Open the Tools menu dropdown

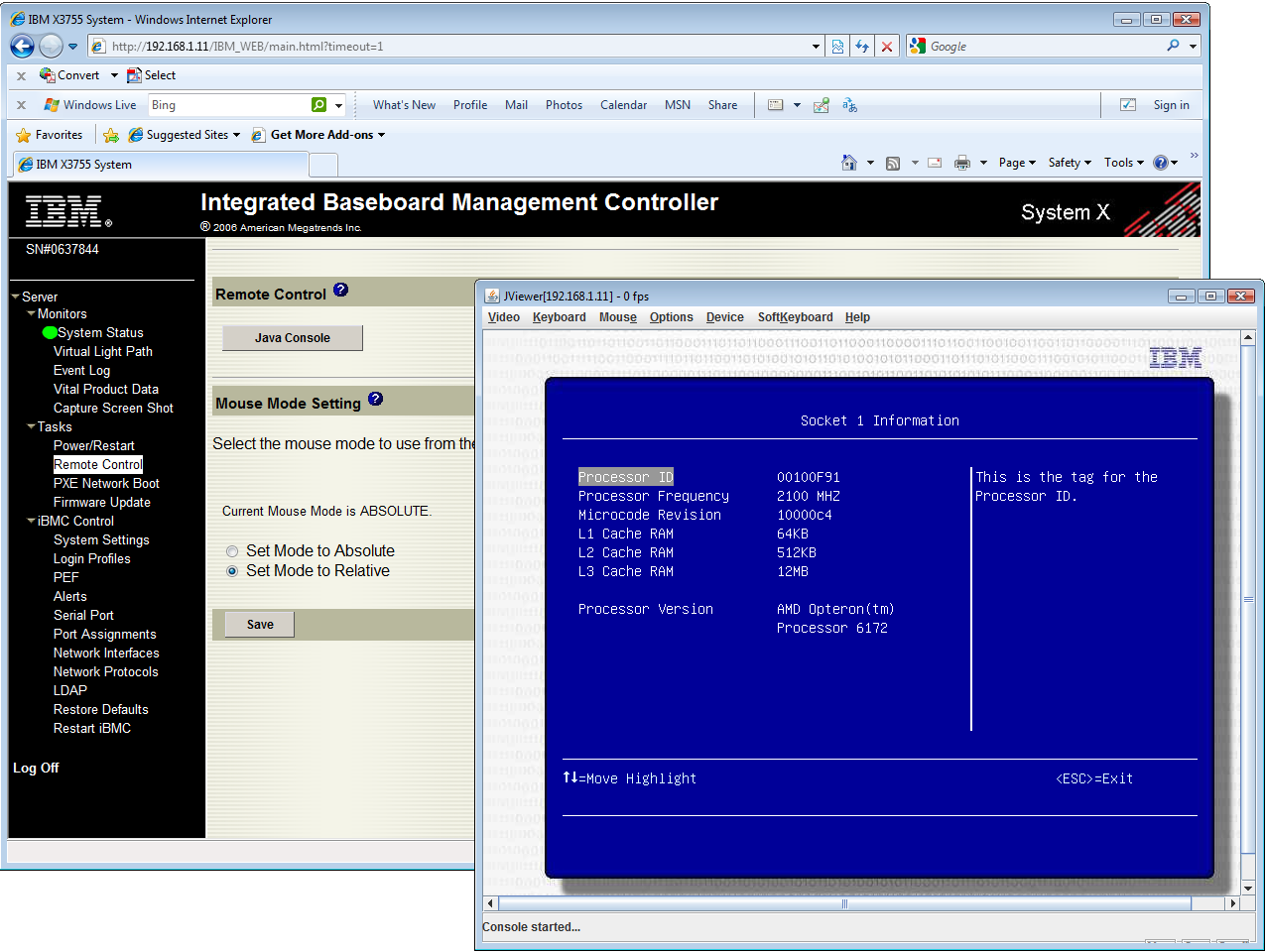click(x=1124, y=163)
